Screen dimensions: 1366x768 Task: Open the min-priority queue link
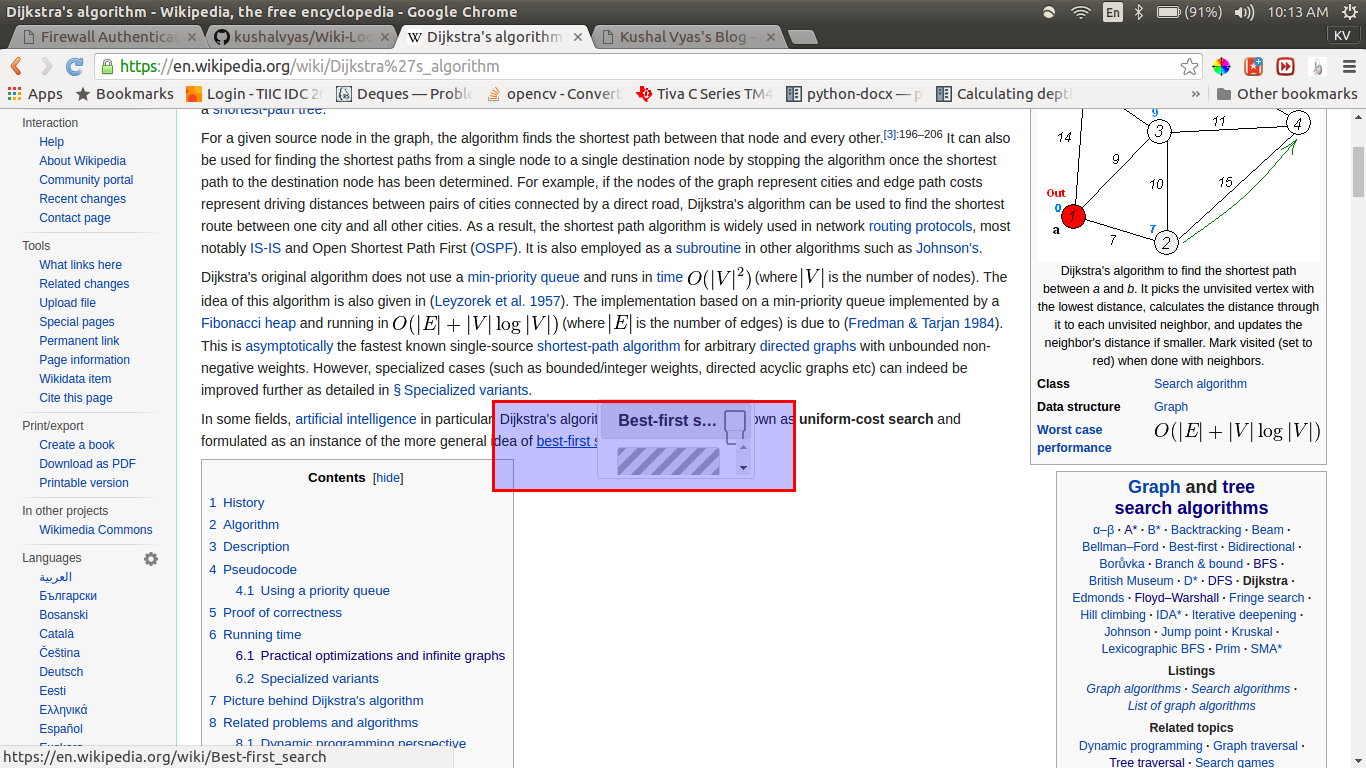tap(523, 277)
